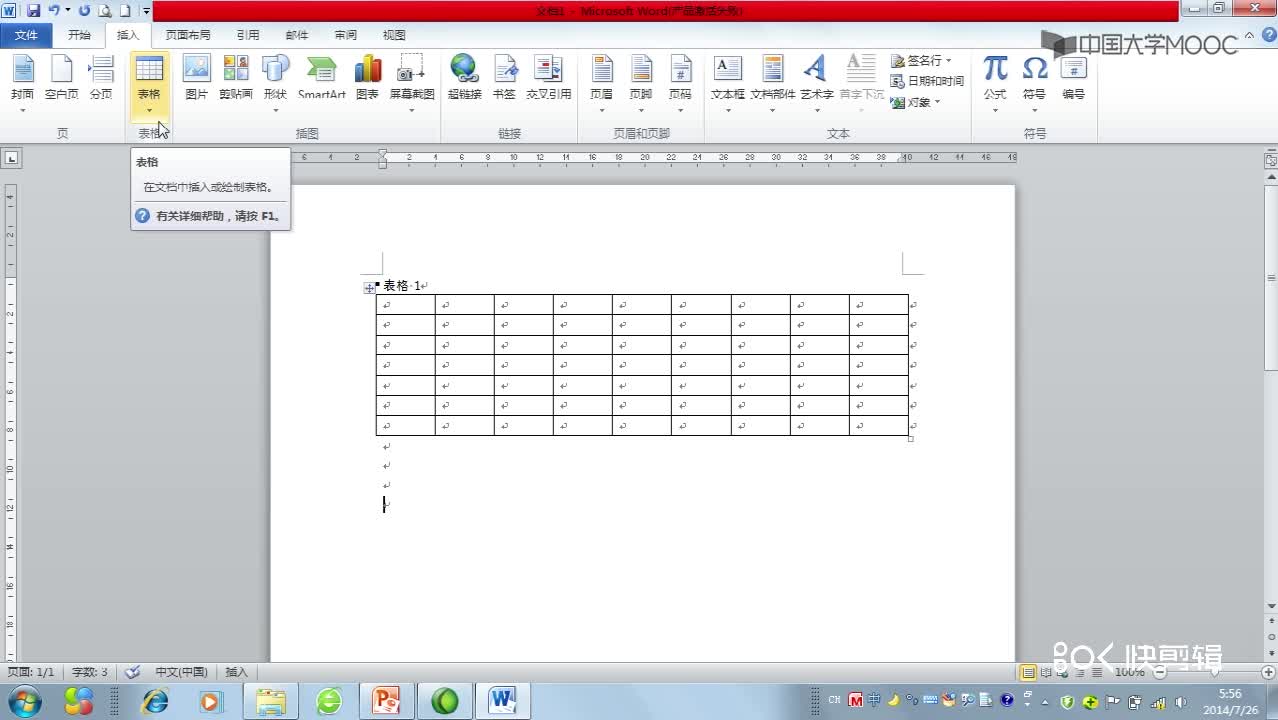Collapse the ribbon with the caret
This screenshot has width=1278, height=720.
1250,34
